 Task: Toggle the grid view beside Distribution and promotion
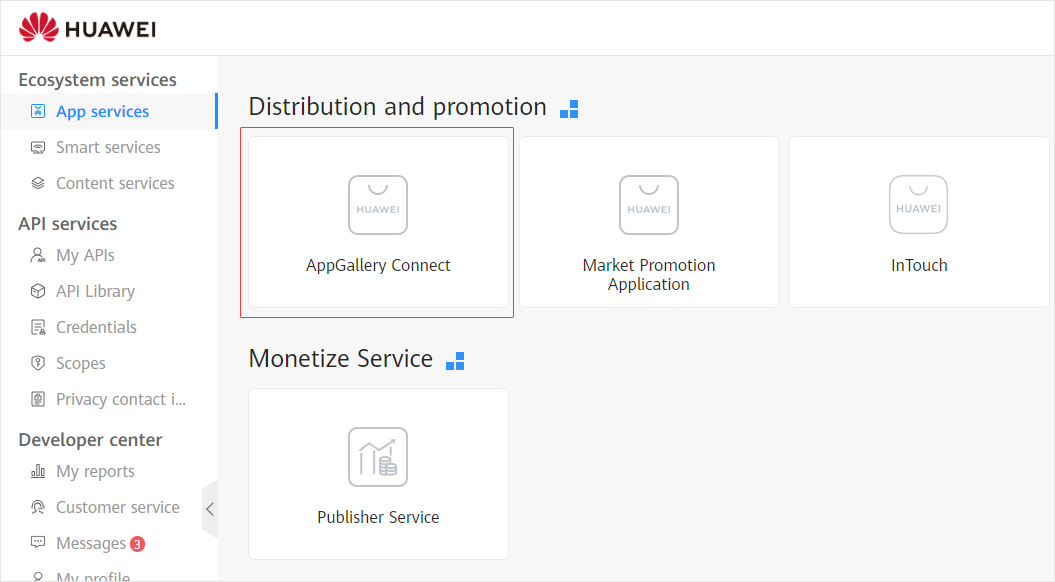(x=569, y=109)
